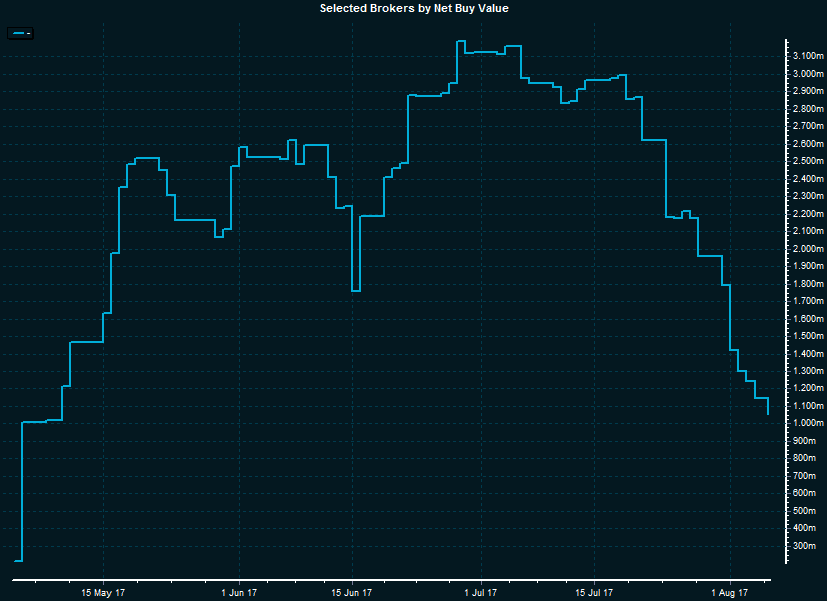The height and width of the screenshot is (601, 827).
Task: Click the '15 Jun 17' axis label
Action: pos(352,591)
